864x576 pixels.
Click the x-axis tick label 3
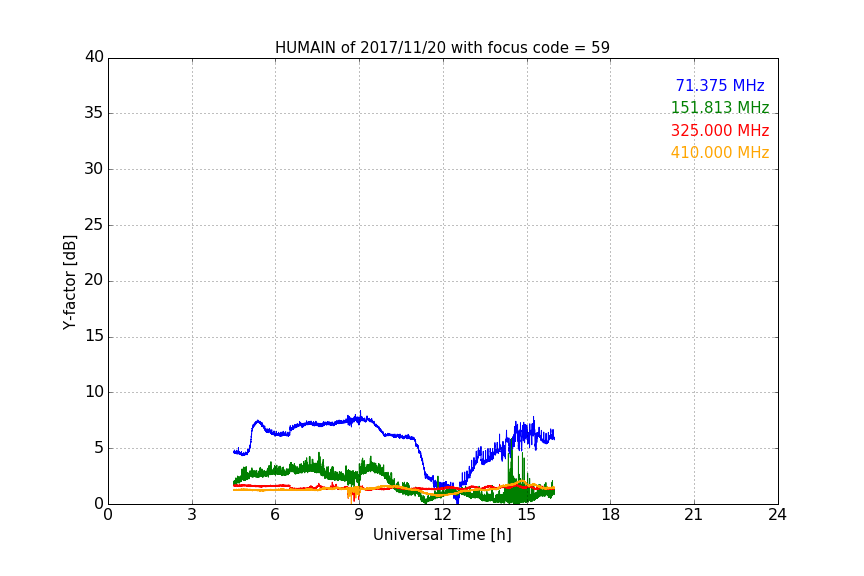click(x=192, y=515)
